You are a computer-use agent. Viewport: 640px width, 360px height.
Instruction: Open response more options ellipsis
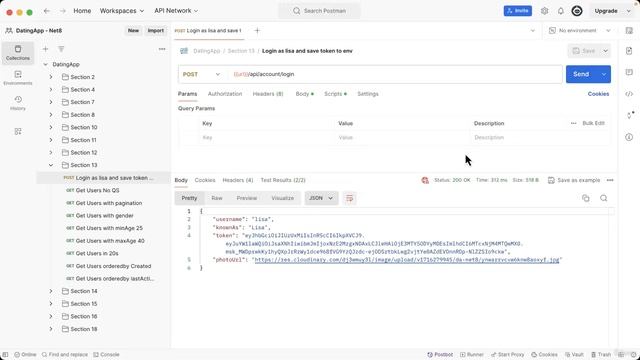pyautogui.click(x=610, y=180)
